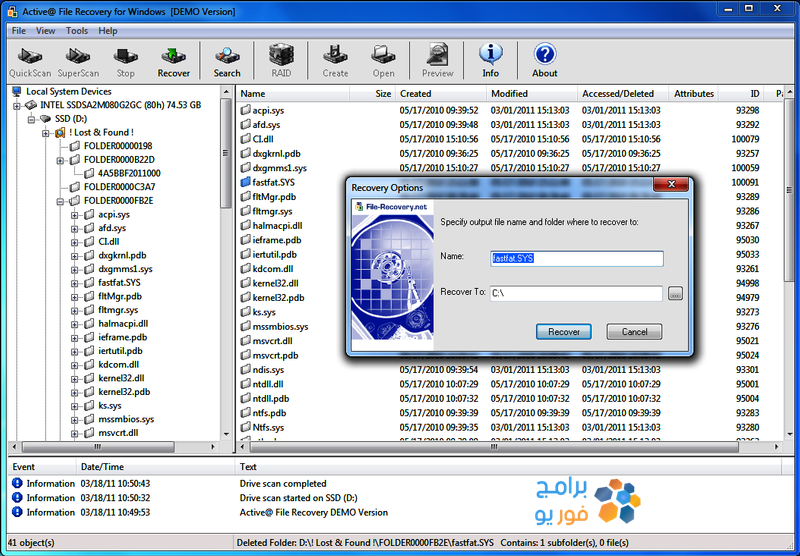
Task: Open the RAID toolbar tool
Action: (x=281, y=62)
